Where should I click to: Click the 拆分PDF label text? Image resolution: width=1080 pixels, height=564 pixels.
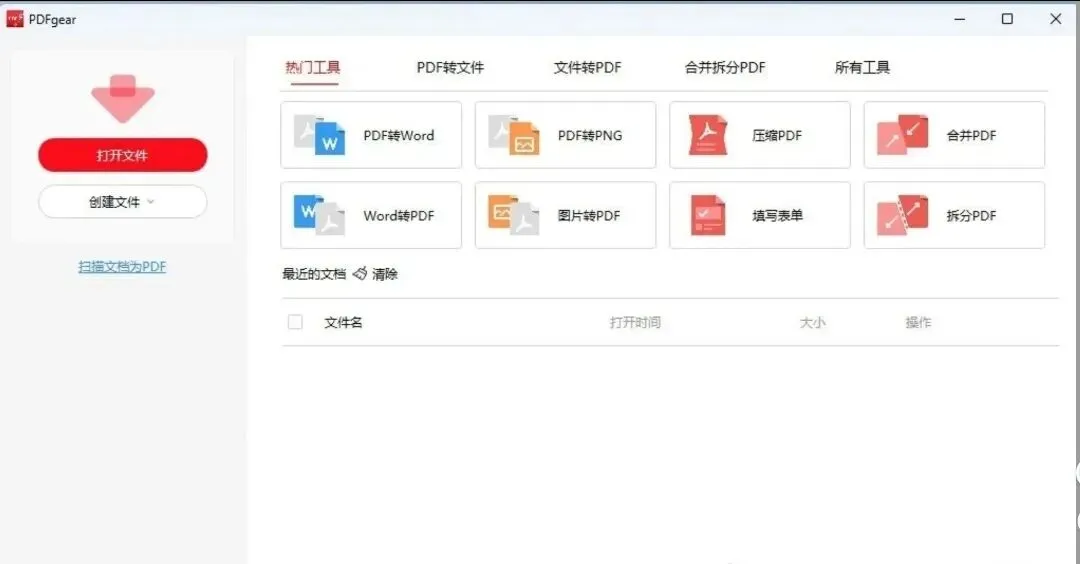coord(971,216)
